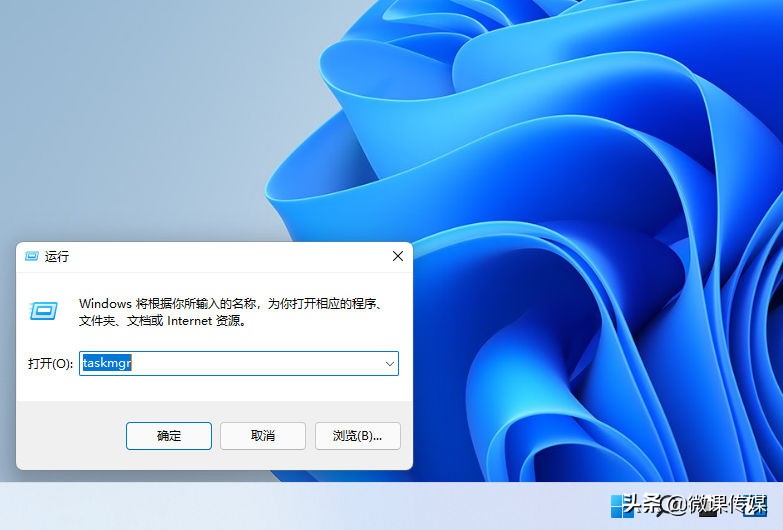Click 取消 to dismiss the Run dialog

pos(263,436)
